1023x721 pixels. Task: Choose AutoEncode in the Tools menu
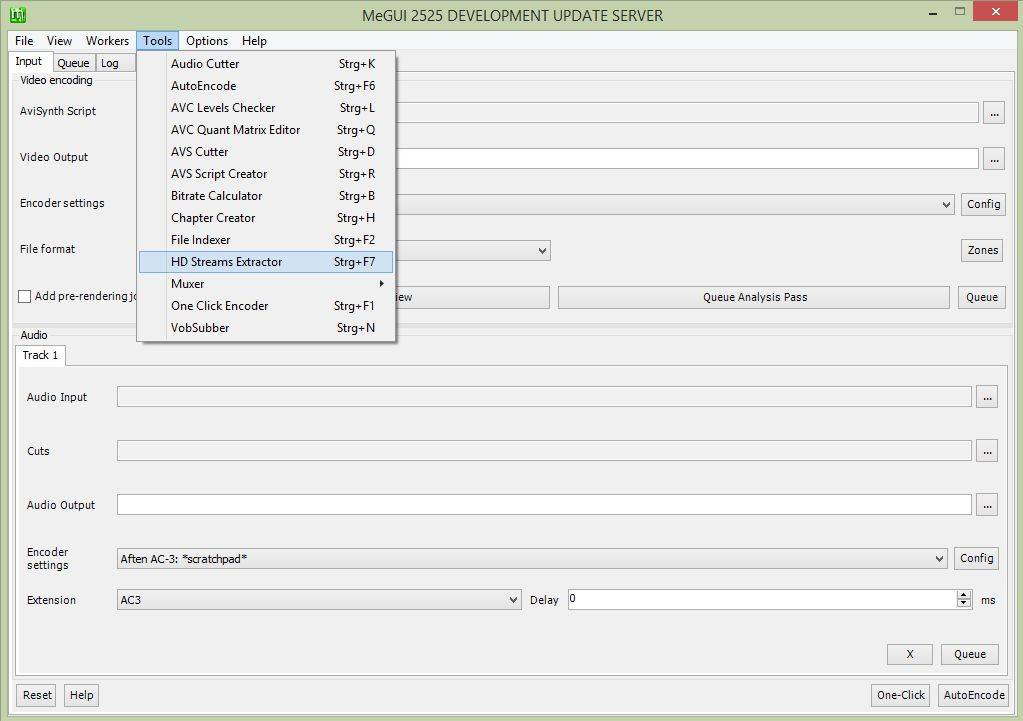point(266,85)
